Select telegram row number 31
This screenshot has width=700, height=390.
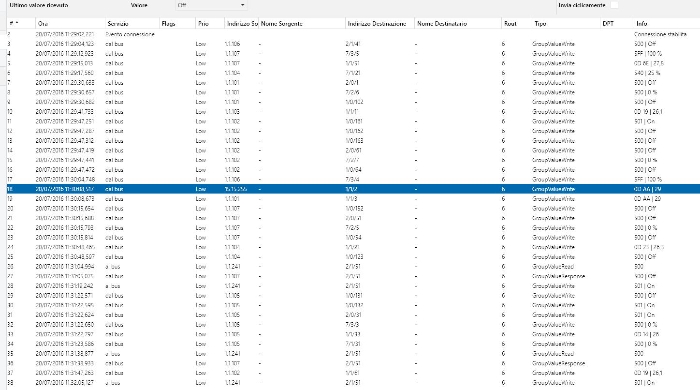click(x=353, y=315)
